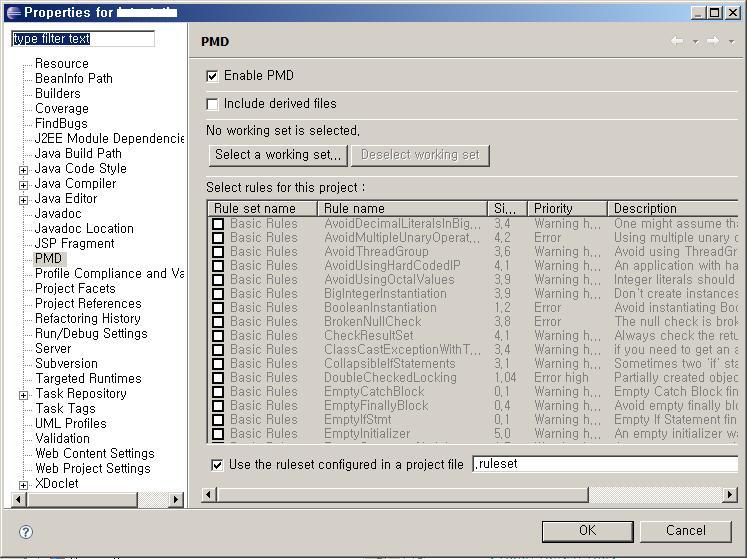The image size is (747, 559).
Task: Select Resource in the properties tree
Action: [62, 63]
